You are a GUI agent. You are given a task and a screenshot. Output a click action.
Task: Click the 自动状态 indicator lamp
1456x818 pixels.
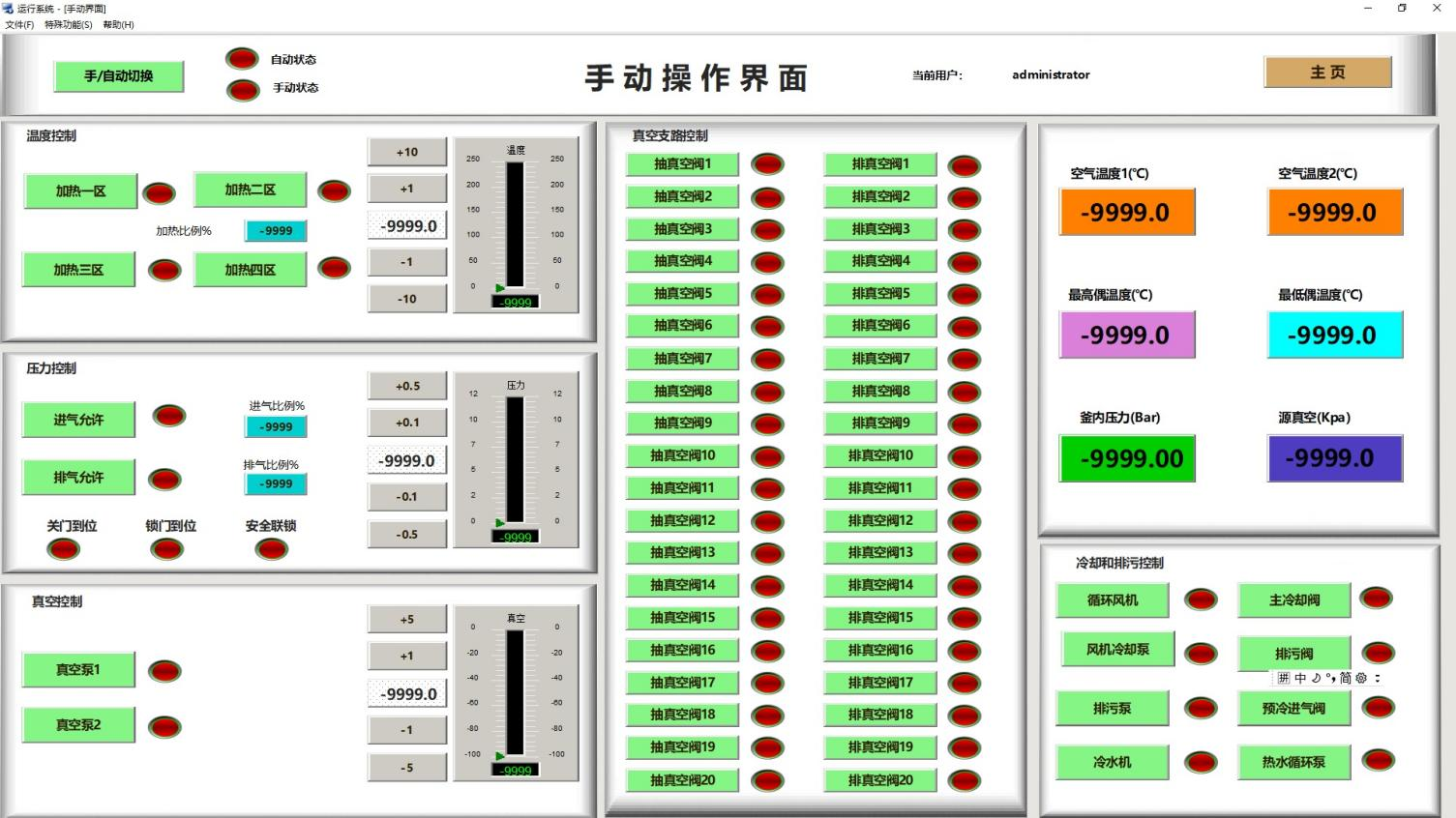[242, 58]
